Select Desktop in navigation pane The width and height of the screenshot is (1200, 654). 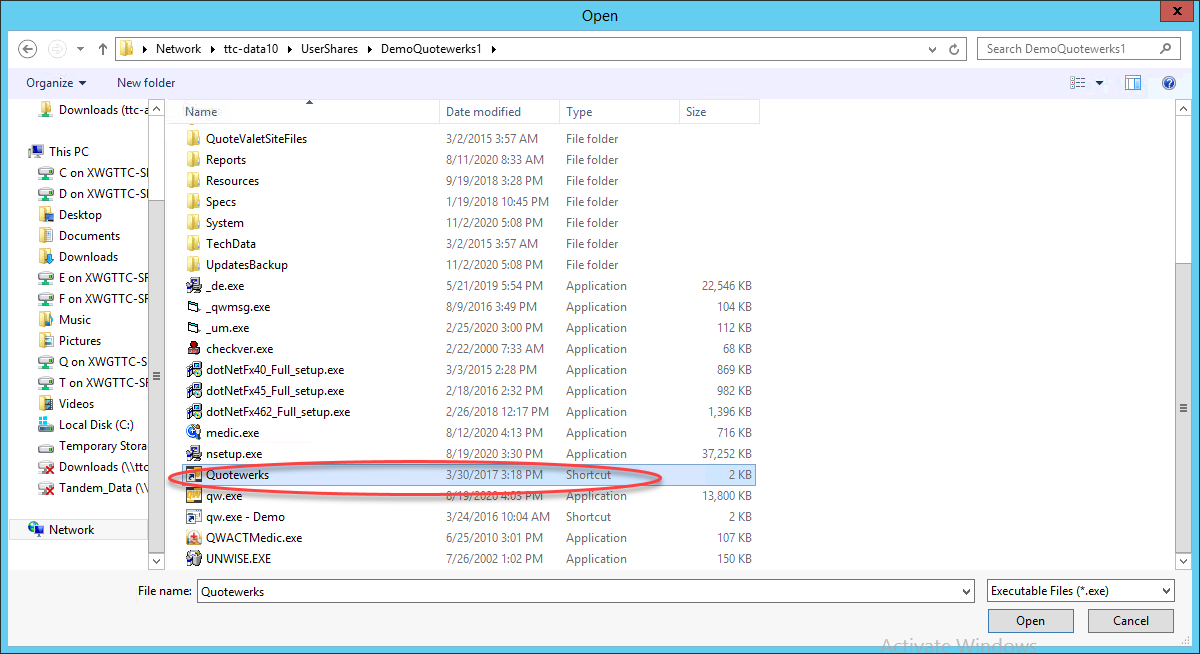(x=80, y=215)
